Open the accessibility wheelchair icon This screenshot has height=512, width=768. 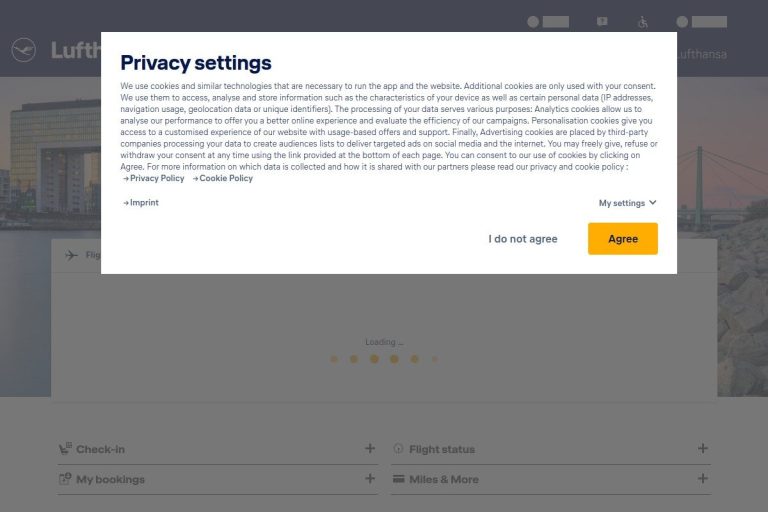tap(643, 22)
